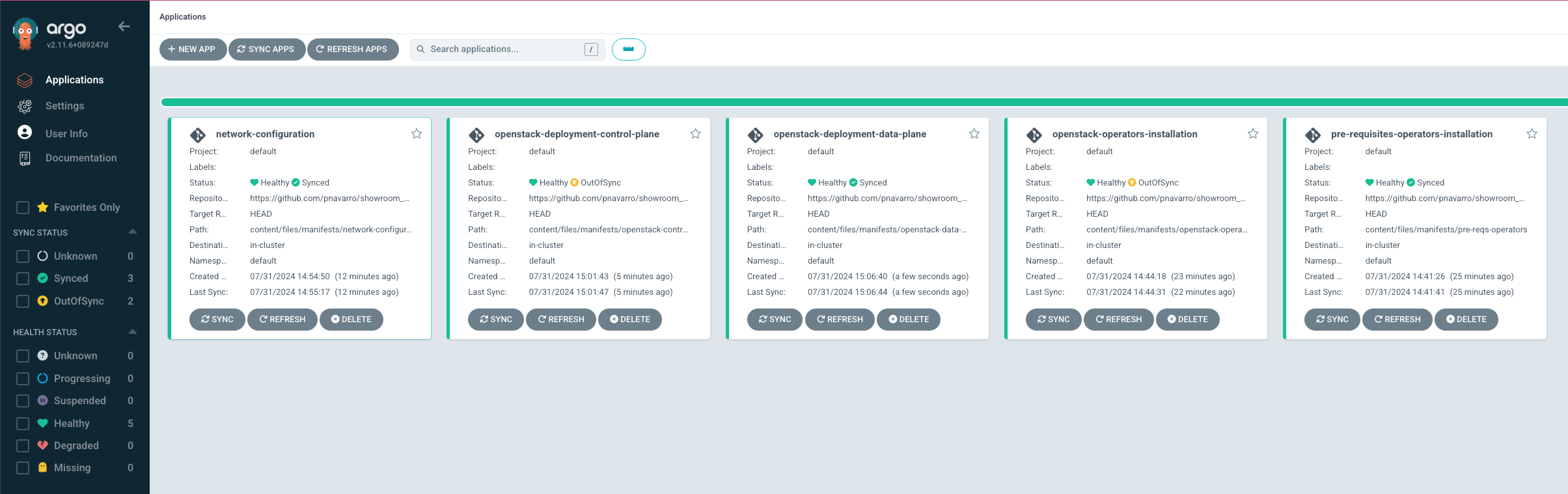The height and width of the screenshot is (494, 1568).
Task: Check the Unknown sync status filter
Action: [x=23, y=256]
